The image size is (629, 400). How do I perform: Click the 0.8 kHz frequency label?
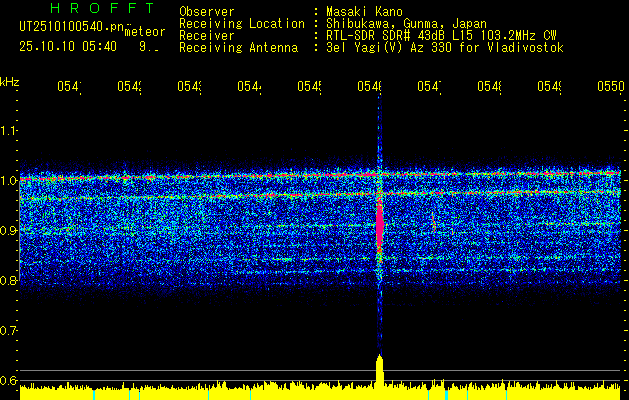point(8,280)
